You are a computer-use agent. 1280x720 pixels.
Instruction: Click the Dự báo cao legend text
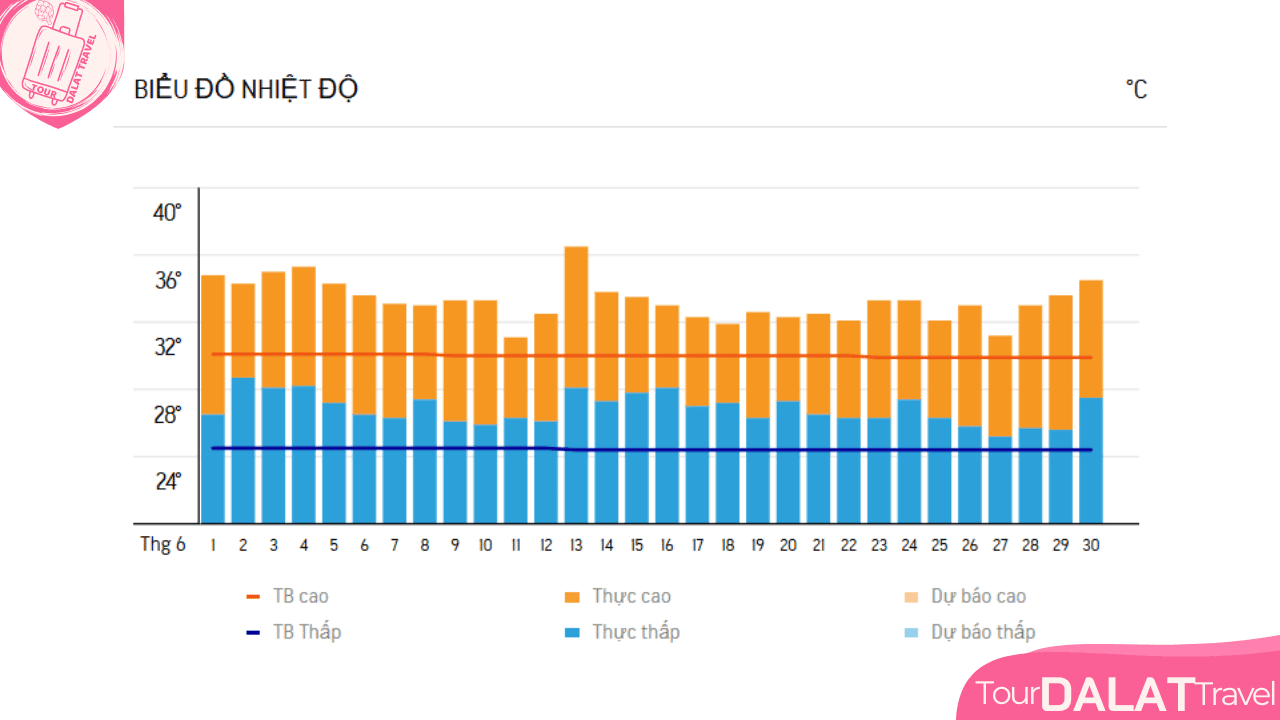978,597
